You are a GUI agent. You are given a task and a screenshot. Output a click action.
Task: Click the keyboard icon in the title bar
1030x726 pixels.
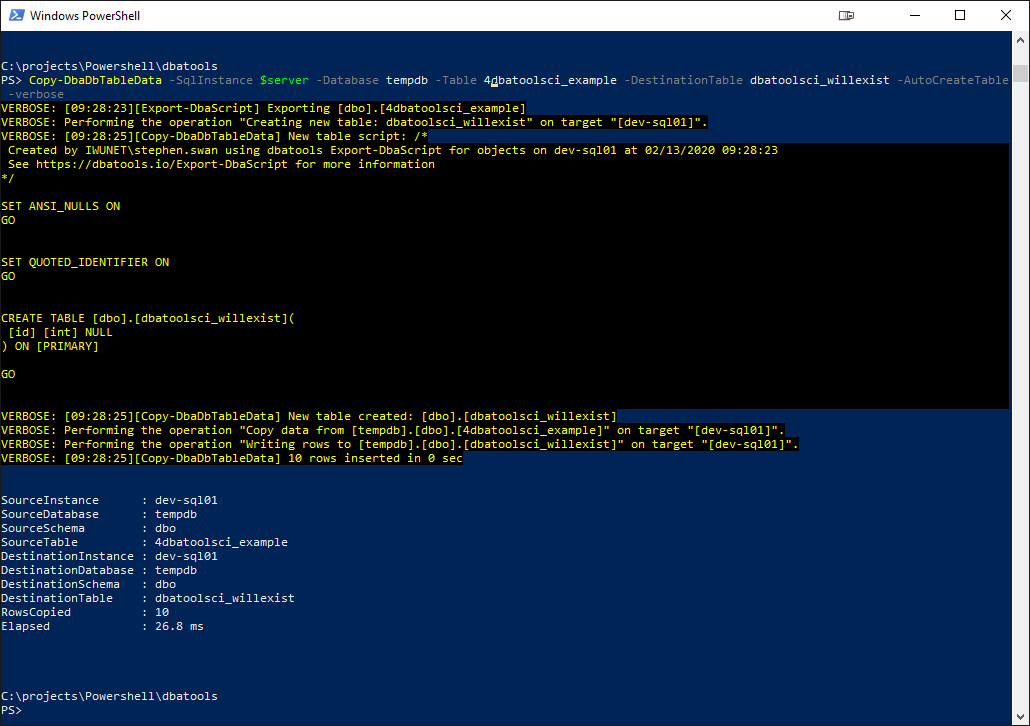[848, 15]
